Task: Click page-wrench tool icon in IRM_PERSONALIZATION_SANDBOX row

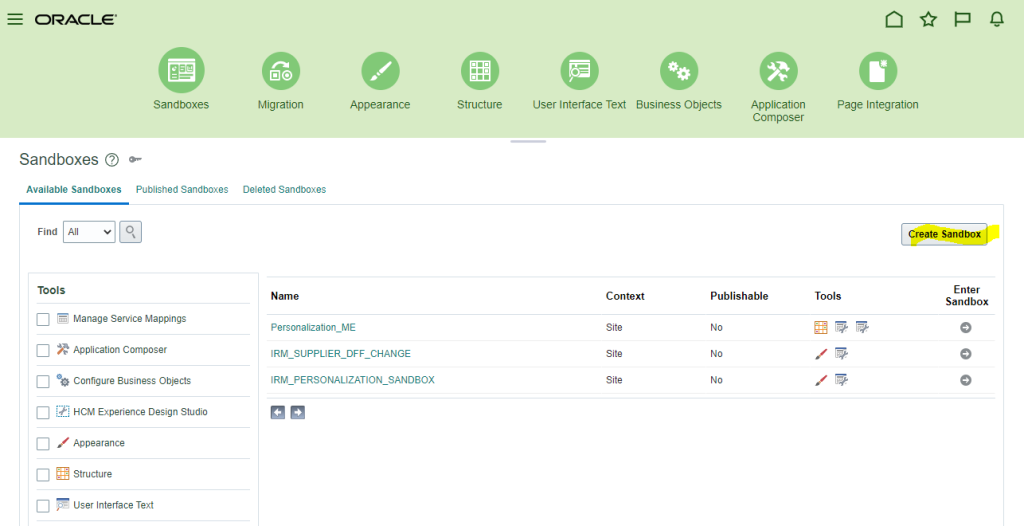Action: click(841, 380)
